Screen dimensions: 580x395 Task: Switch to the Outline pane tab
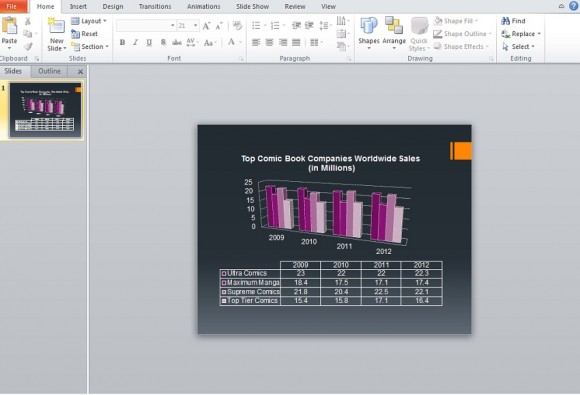[49, 71]
